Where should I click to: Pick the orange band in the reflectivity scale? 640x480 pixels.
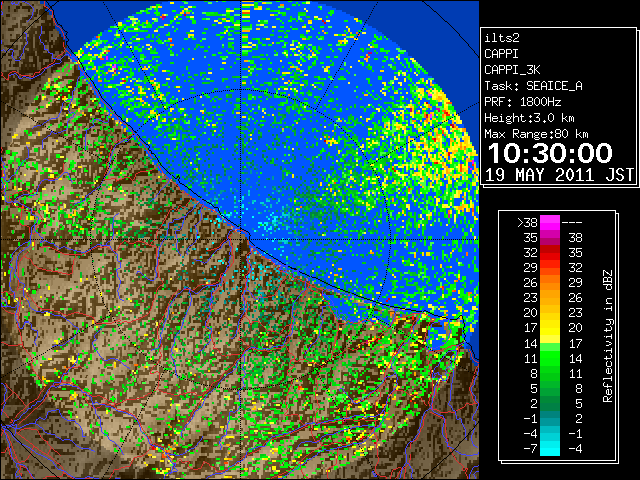550,283
